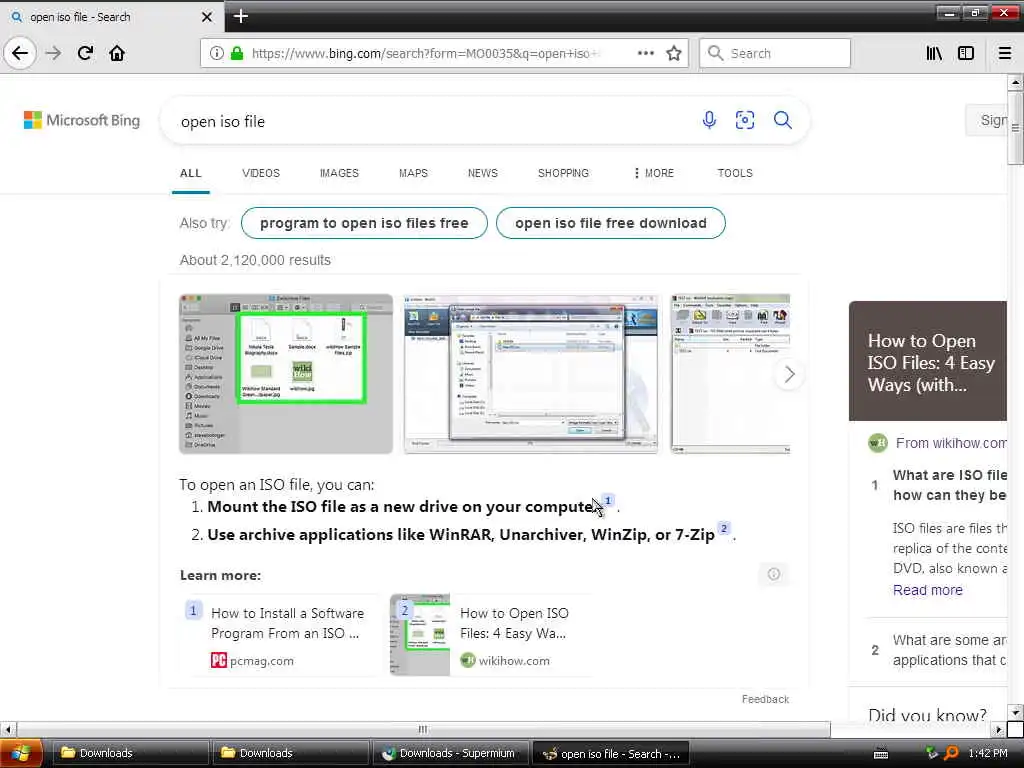Click the horizontal scrollbar thumb
1024x768 pixels.
(423, 729)
